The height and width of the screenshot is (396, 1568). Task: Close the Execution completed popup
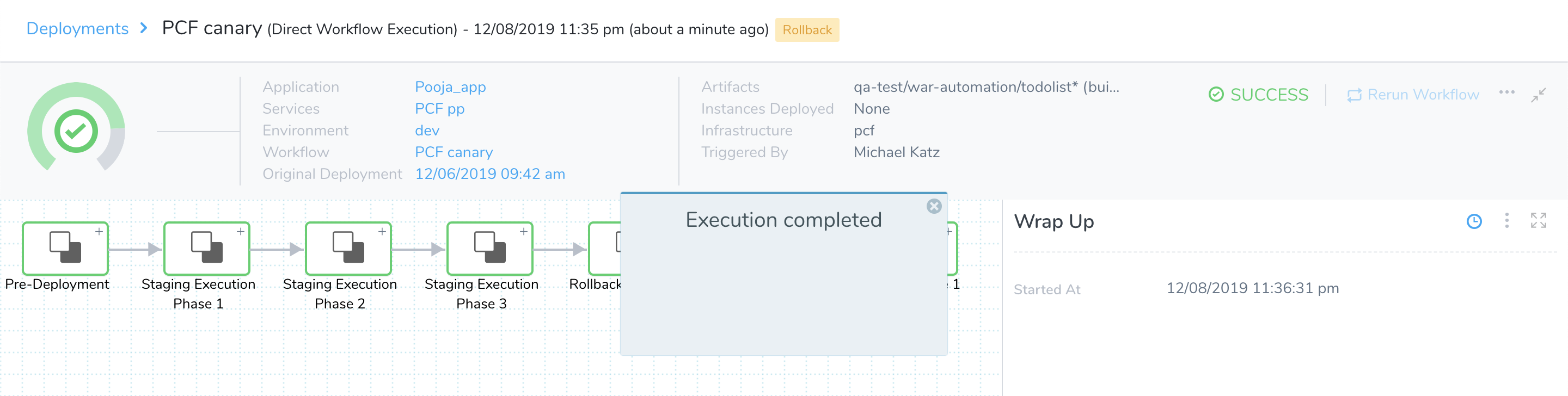coord(934,206)
